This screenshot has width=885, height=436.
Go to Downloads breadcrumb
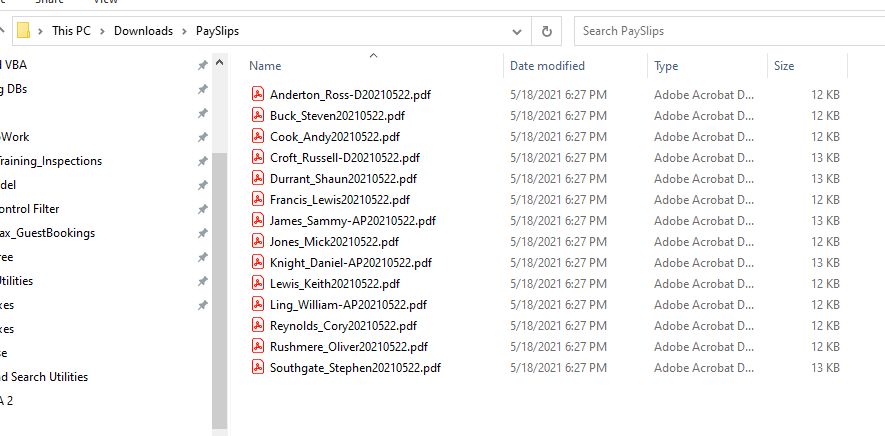(x=143, y=31)
